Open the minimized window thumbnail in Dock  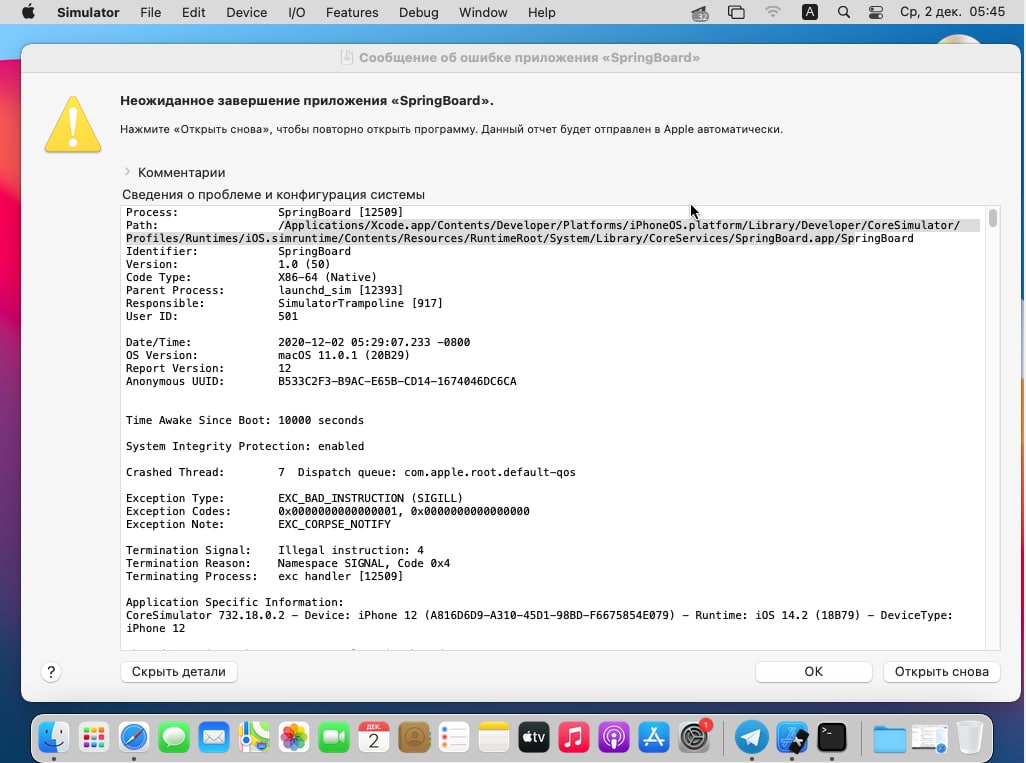[929, 739]
